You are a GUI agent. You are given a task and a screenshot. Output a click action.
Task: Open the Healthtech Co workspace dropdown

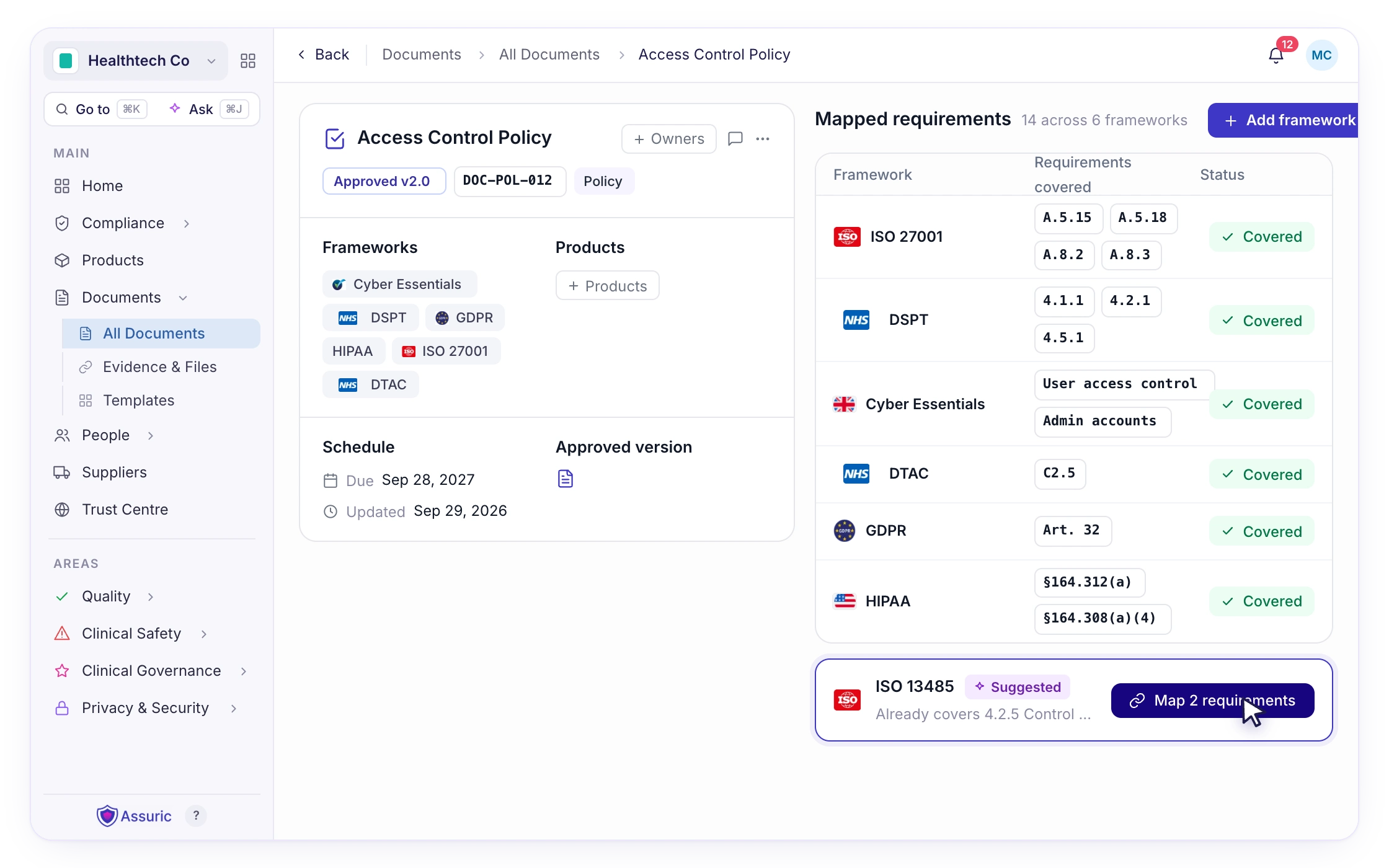pyautogui.click(x=136, y=61)
